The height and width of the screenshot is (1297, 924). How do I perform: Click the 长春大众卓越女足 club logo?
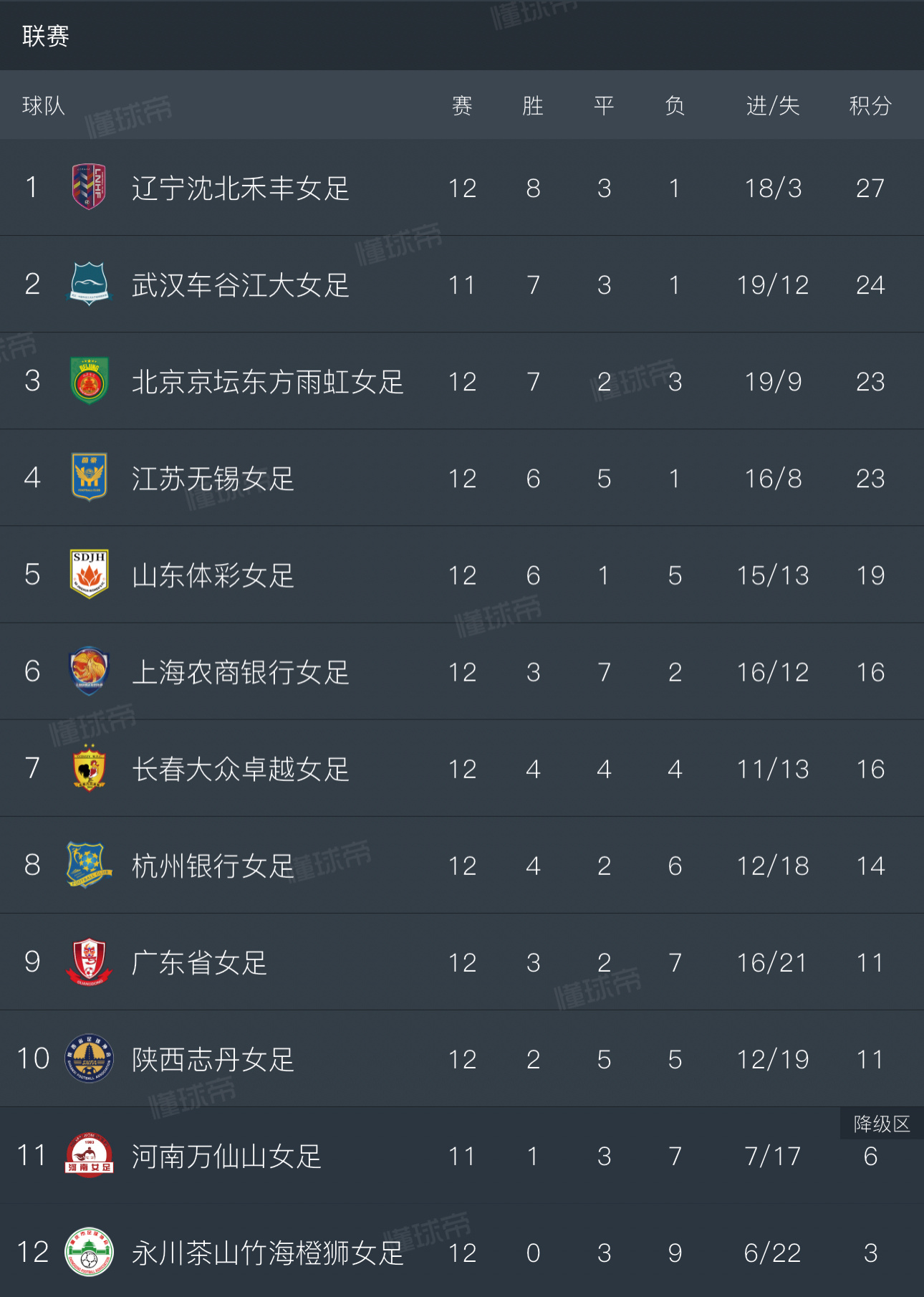click(x=89, y=768)
